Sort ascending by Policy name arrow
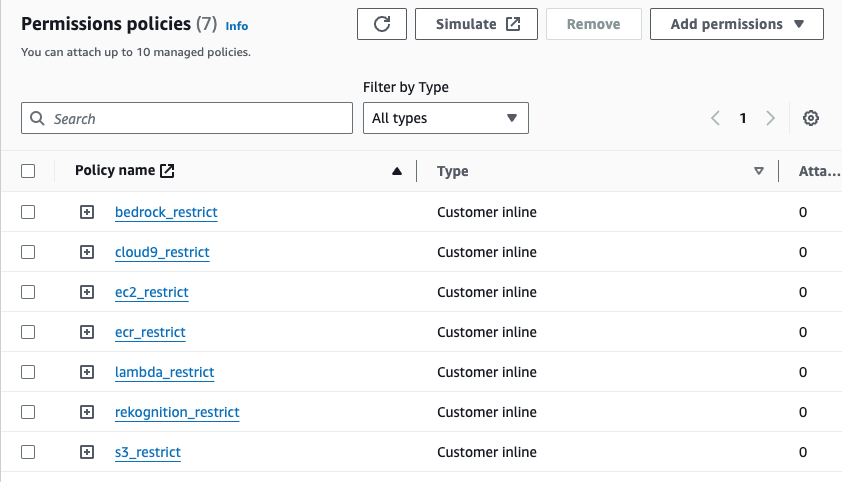 point(397,171)
